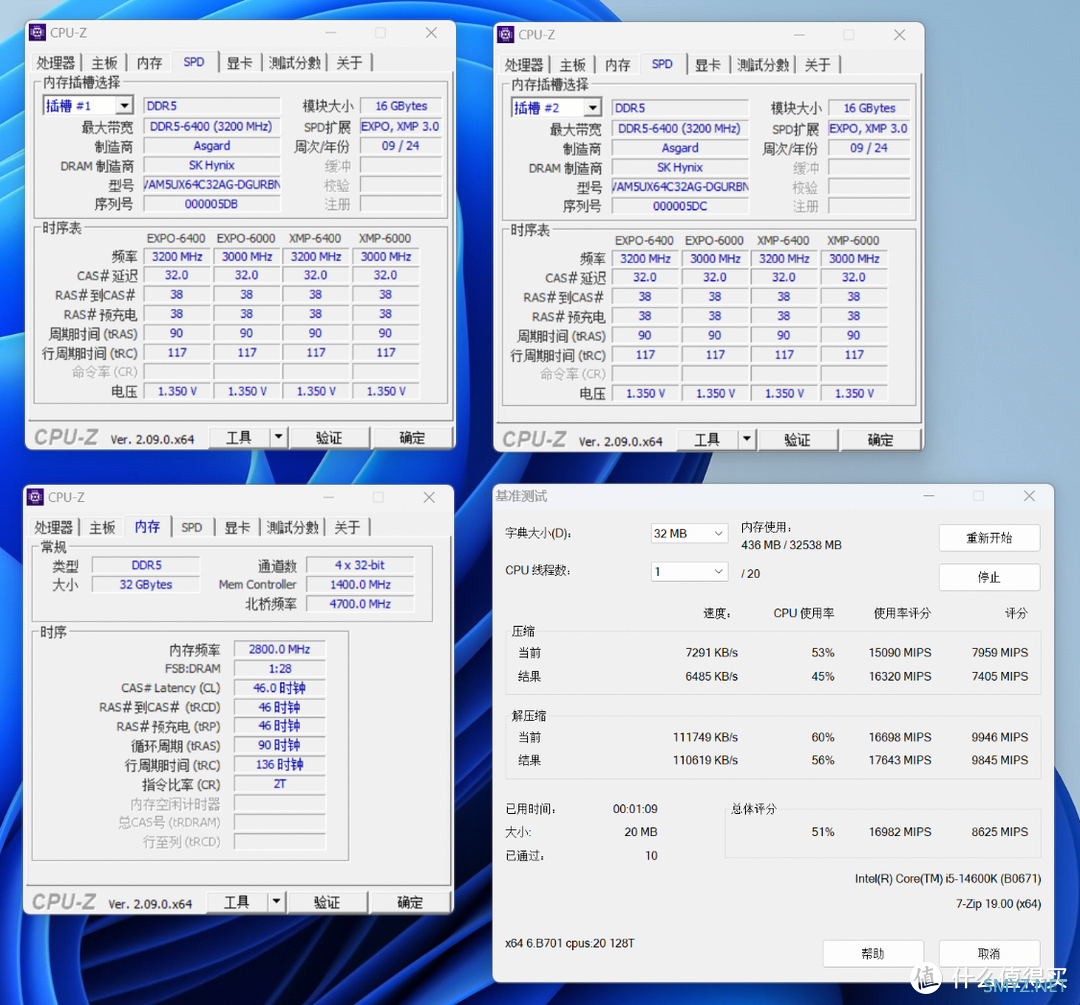Select SPD tab in slot #2 window

(663, 64)
